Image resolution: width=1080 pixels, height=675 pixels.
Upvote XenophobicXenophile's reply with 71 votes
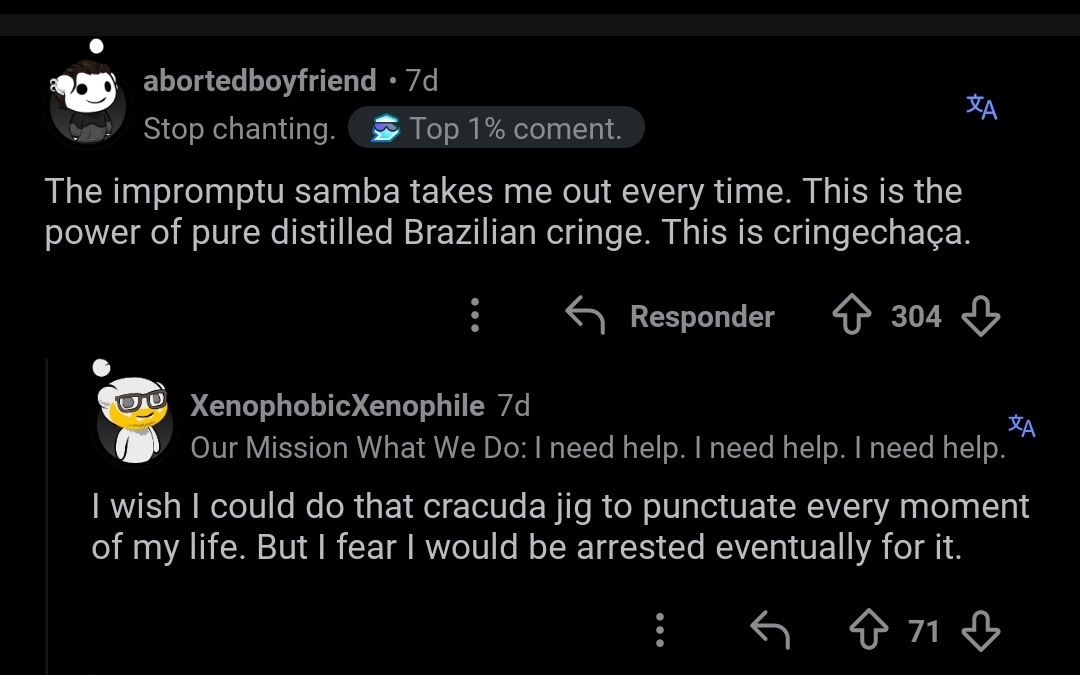coord(868,631)
